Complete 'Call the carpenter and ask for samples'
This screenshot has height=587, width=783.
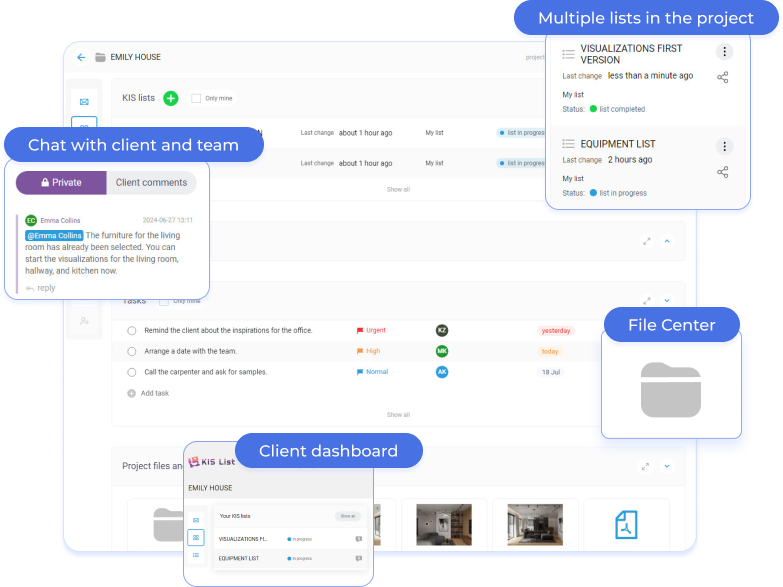point(132,372)
